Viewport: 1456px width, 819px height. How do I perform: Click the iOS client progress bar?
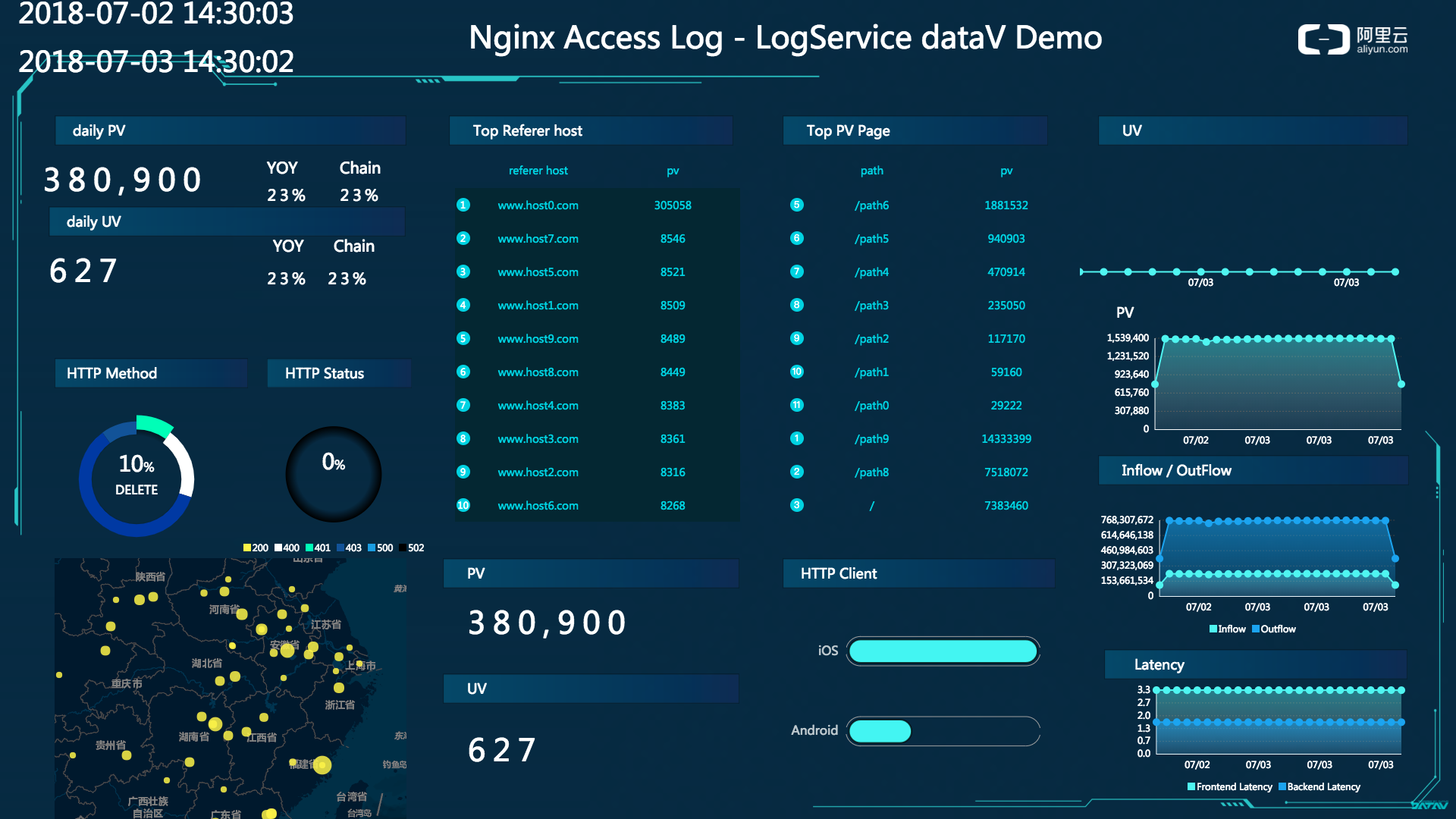[x=943, y=651]
